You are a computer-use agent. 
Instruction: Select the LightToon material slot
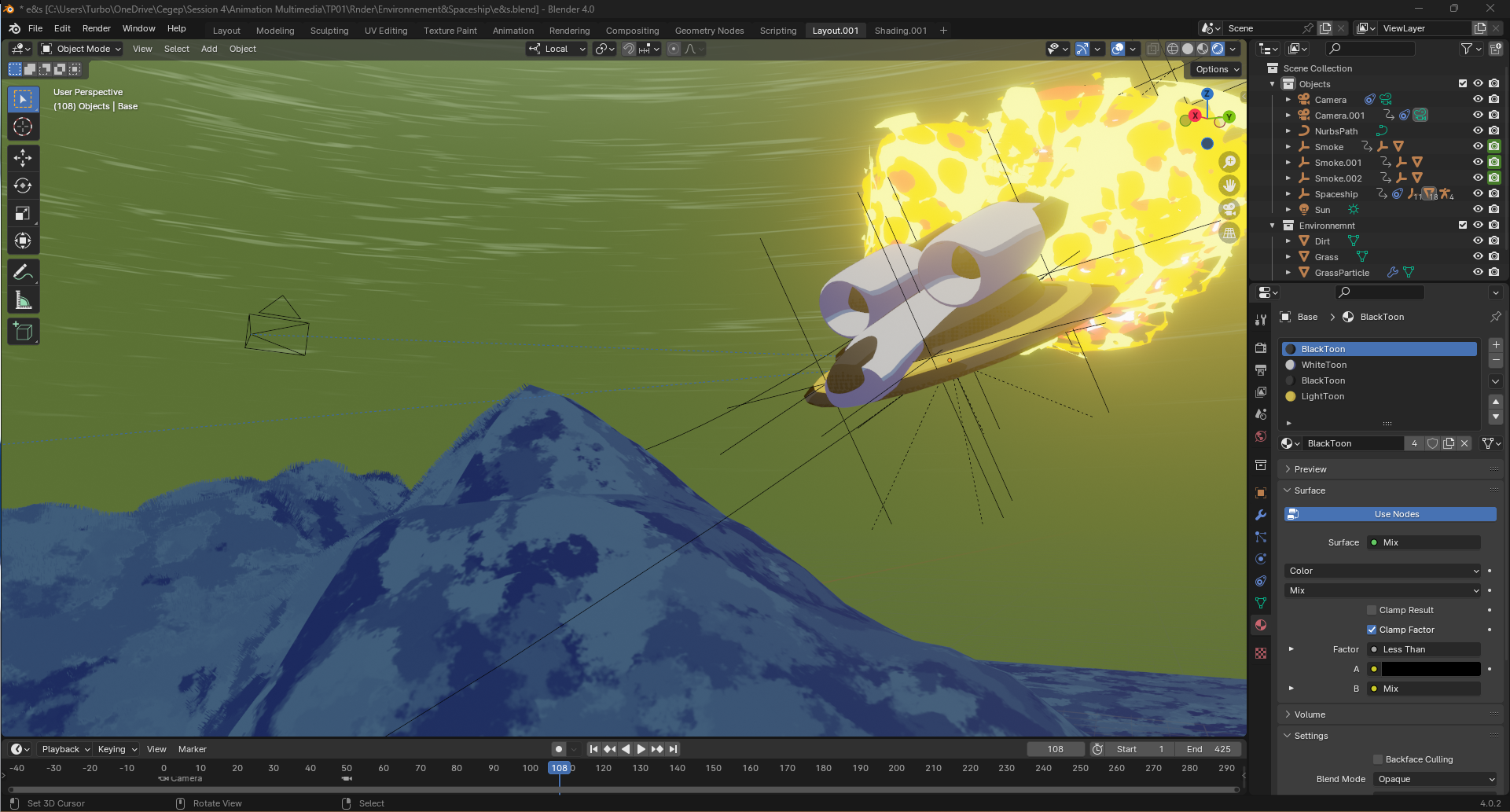click(1322, 396)
